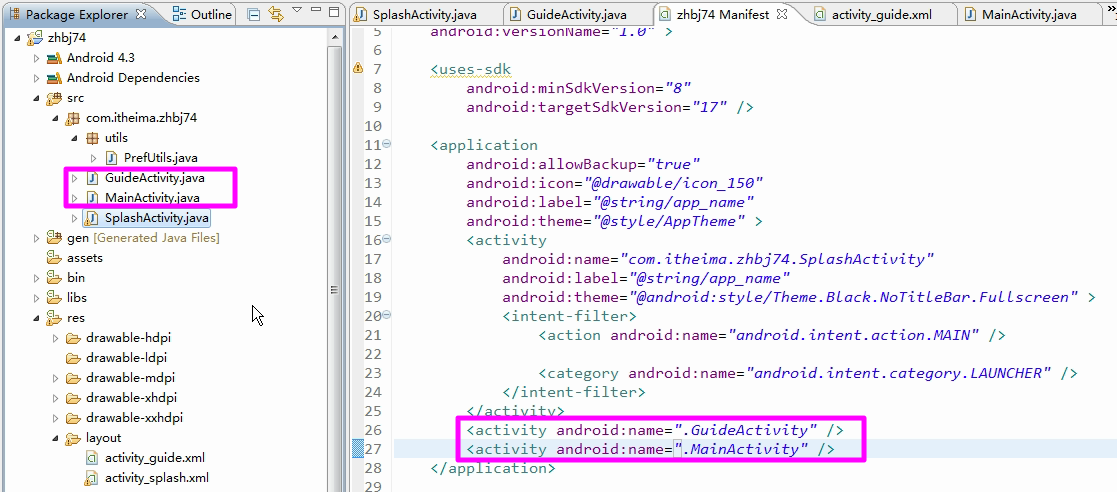The height and width of the screenshot is (492, 1117).
Task: Click the activity_splash.xml file icon
Action: (92, 478)
